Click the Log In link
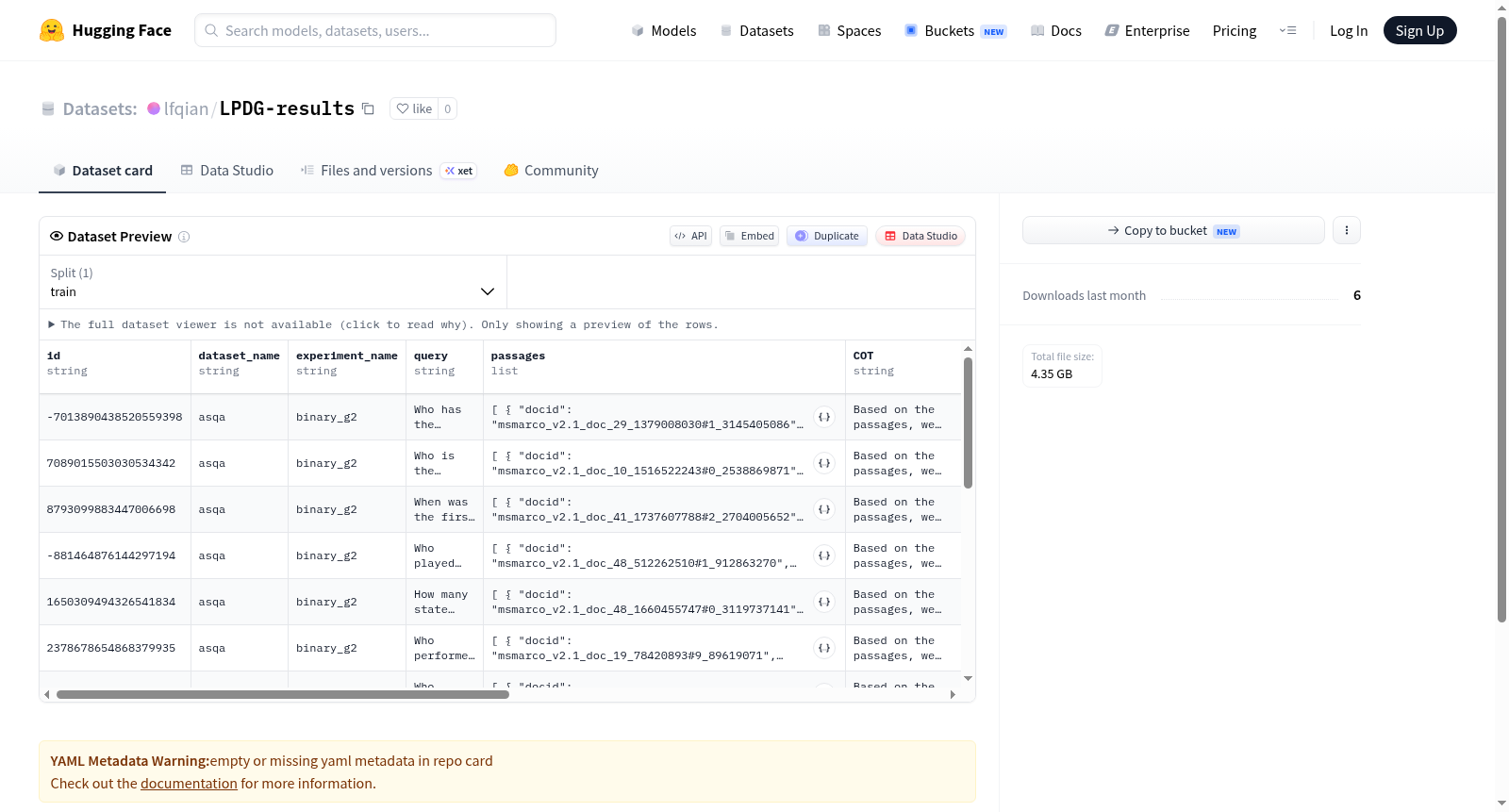 point(1349,30)
